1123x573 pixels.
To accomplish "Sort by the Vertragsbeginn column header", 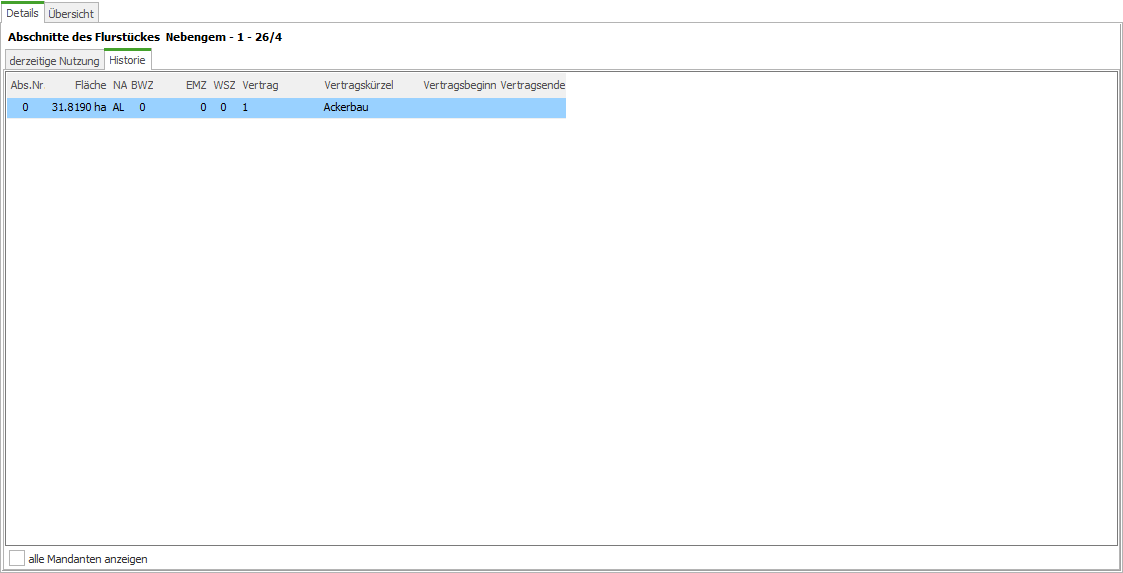I will 459,85.
